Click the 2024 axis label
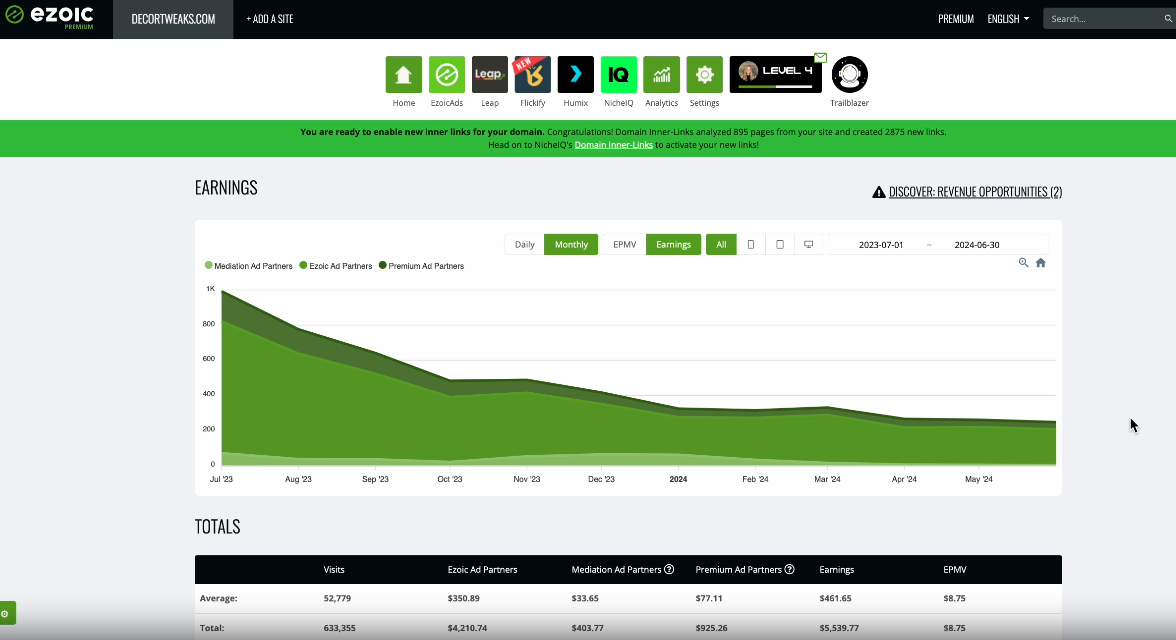The height and width of the screenshot is (640, 1176). [678, 479]
